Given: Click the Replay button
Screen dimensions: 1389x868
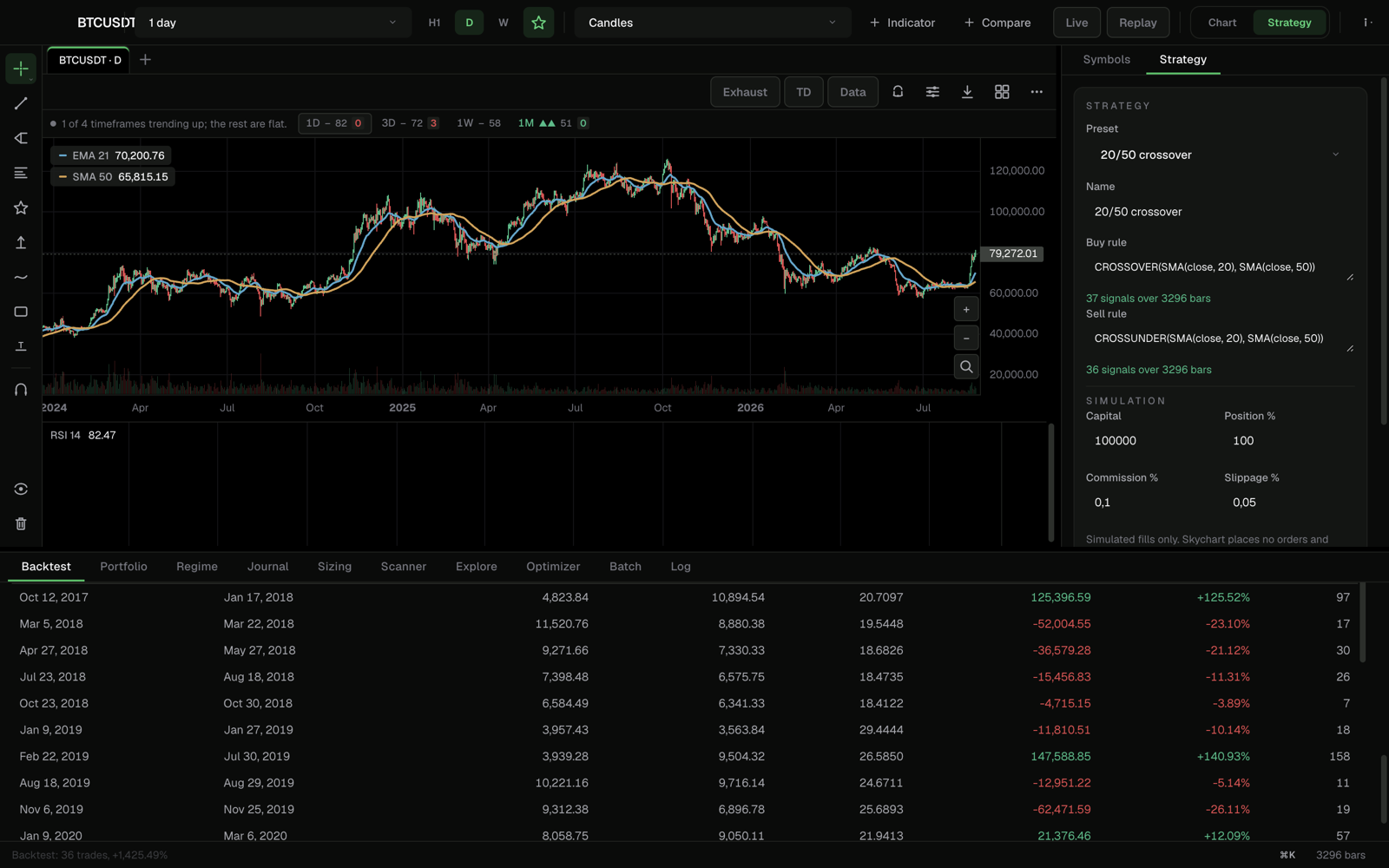Looking at the screenshot, I should pos(1137,23).
